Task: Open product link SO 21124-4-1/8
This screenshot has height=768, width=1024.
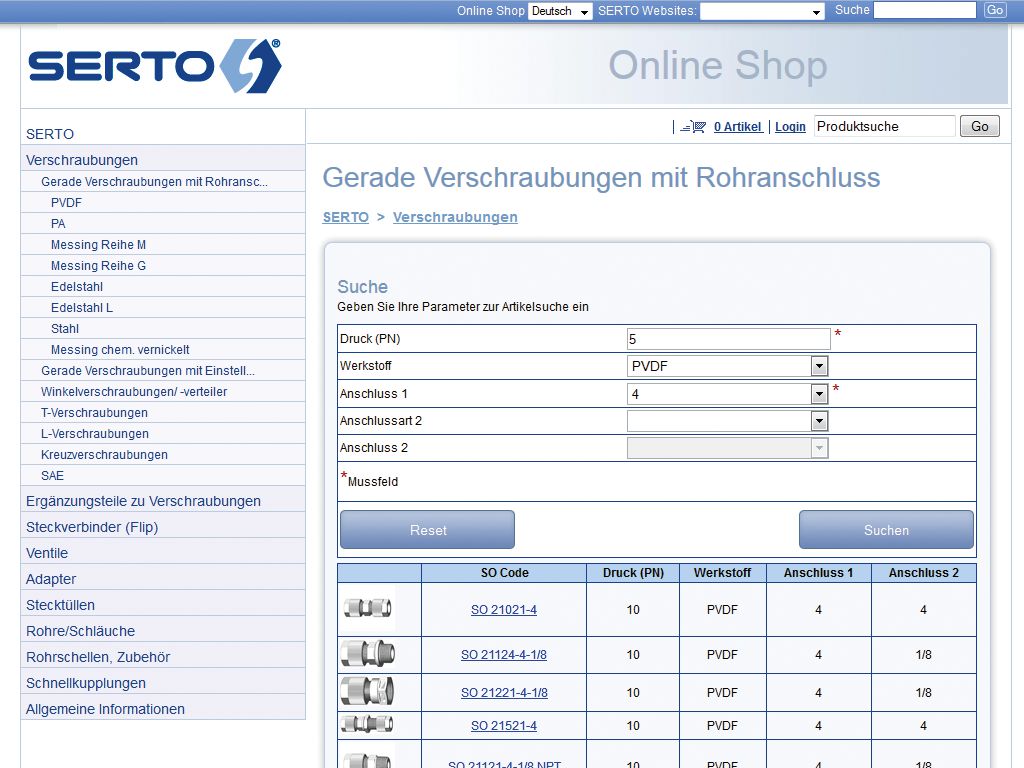Action: click(x=504, y=655)
